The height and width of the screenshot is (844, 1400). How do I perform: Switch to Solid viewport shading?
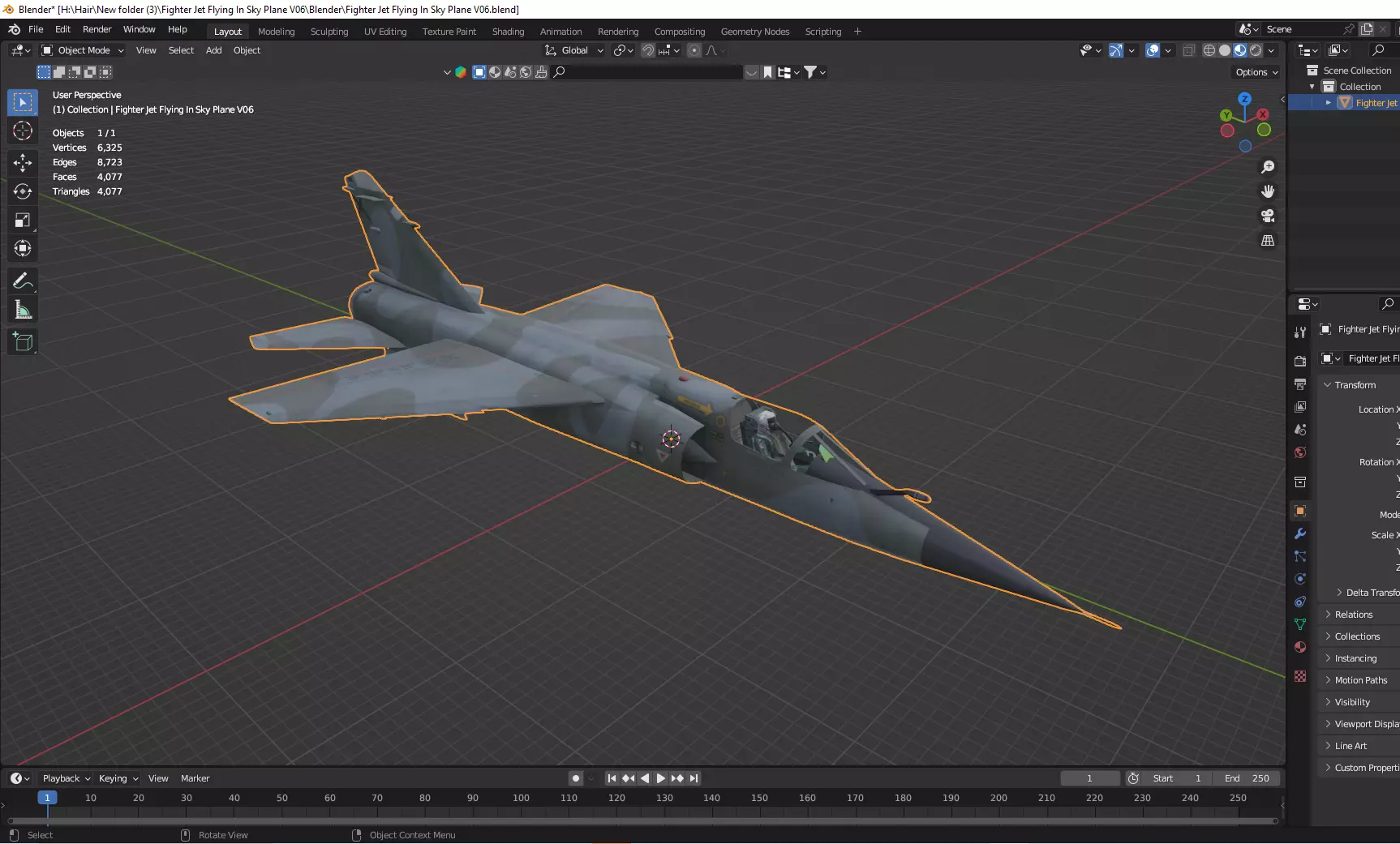pos(1224,50)
